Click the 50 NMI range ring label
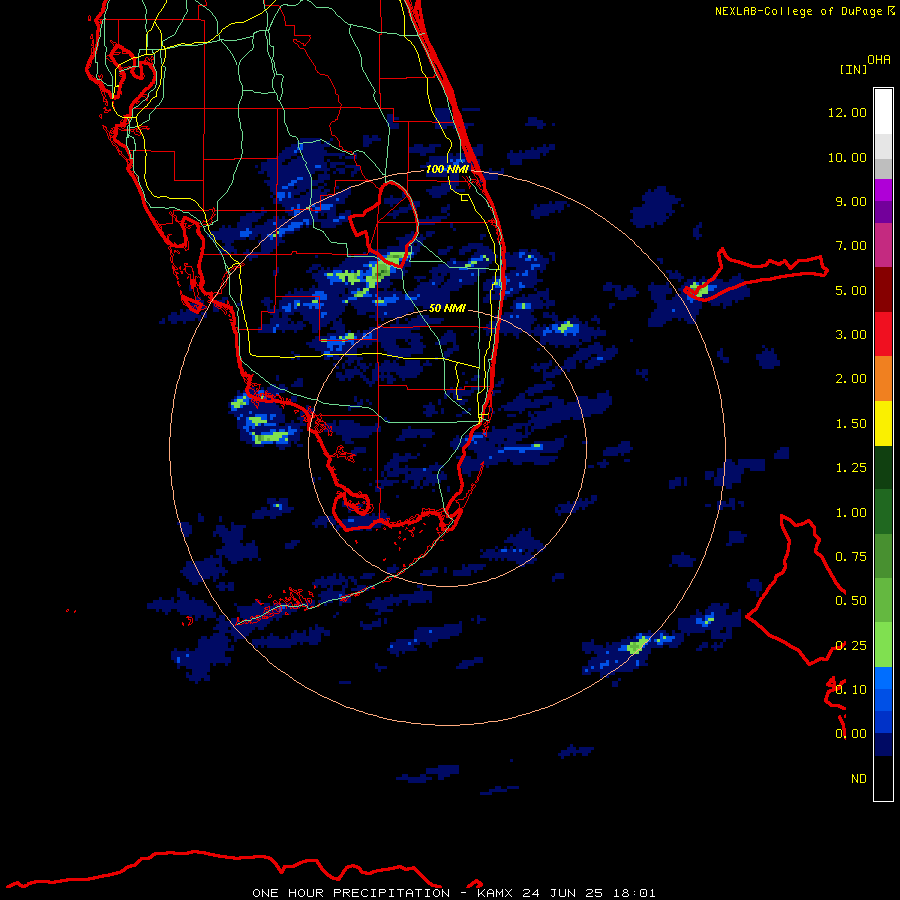The height and width of the screenshot is (900, 900). [x=447, y=308]
